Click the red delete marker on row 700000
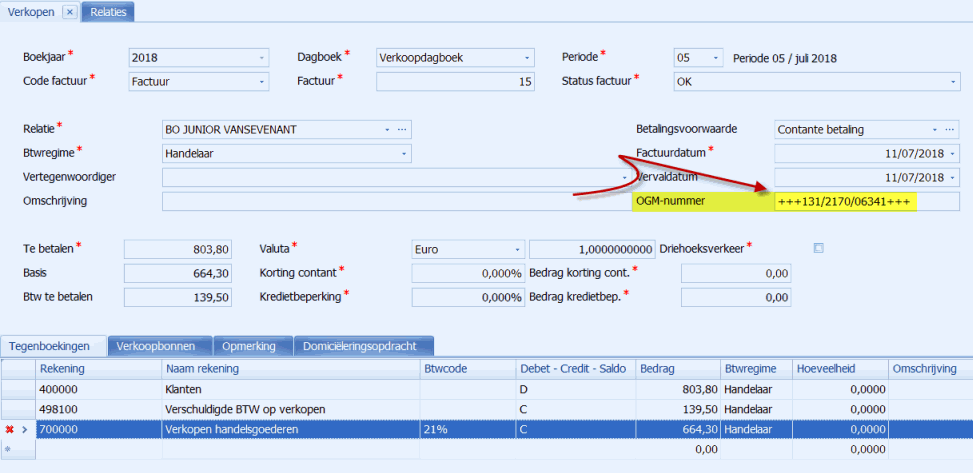Image resolution: width=973 pixels, height=473 pixels. (x=9, y=429)
